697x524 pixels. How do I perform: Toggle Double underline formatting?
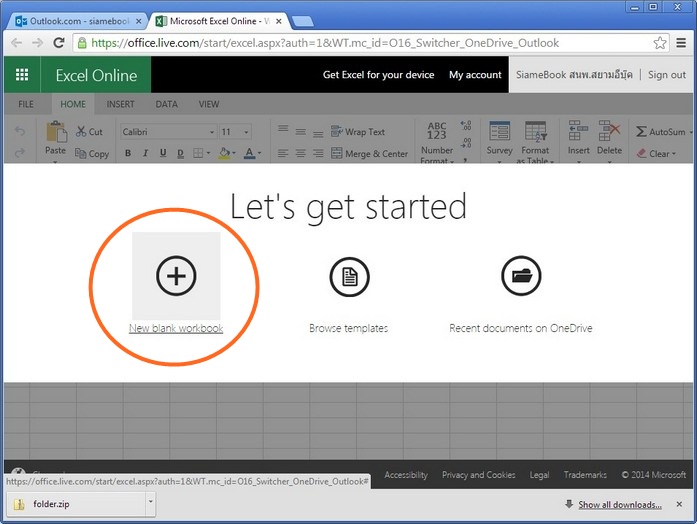(x=180, y=153)
